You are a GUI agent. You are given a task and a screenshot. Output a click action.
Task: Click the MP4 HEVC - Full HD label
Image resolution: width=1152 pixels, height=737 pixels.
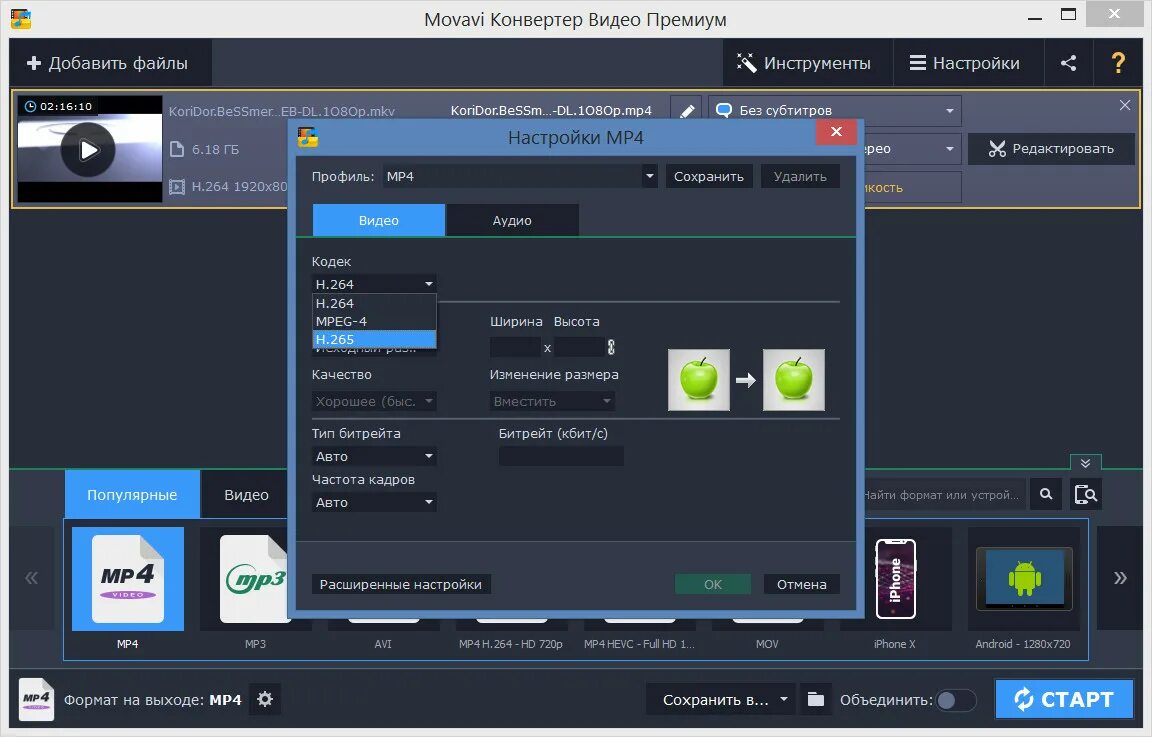(639, 644)
